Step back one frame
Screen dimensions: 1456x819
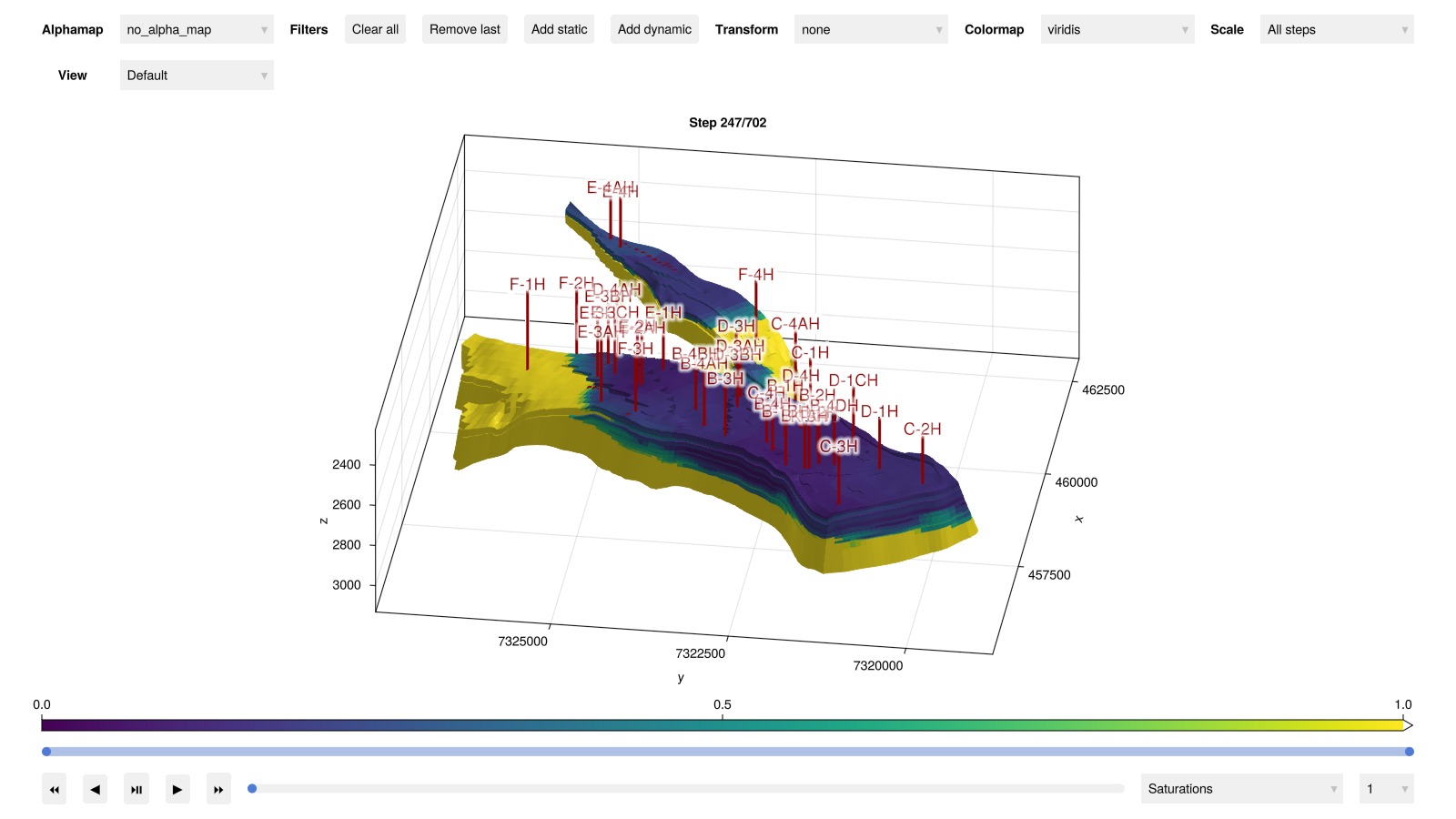pos(95,789)
